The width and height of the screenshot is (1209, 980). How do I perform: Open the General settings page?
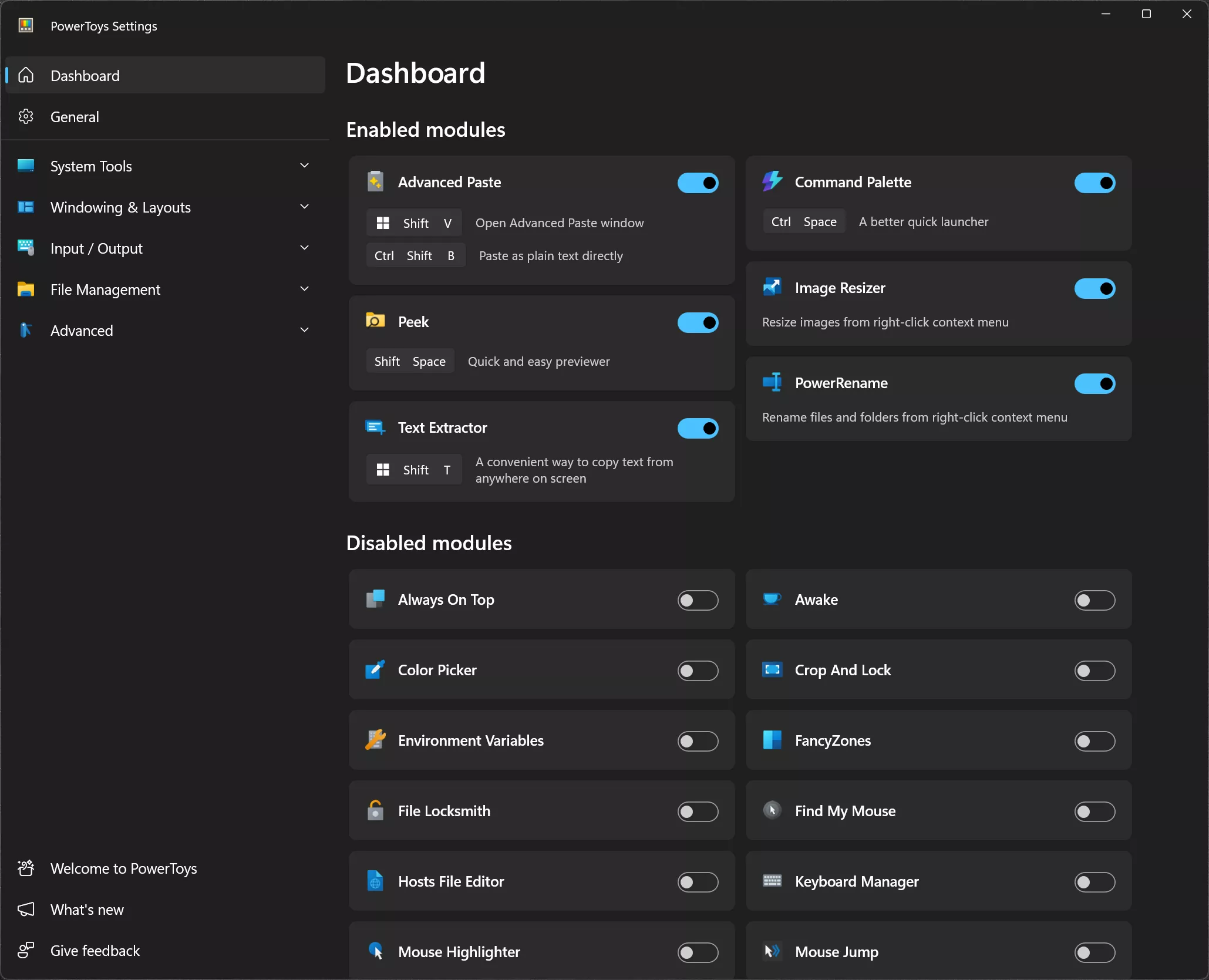[75, 117]
